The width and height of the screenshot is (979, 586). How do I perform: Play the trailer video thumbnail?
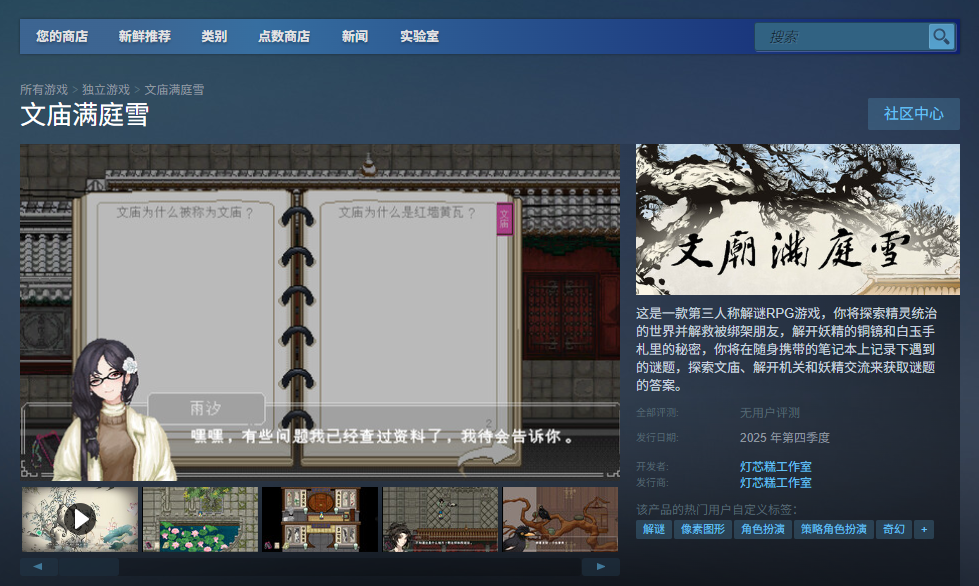tap(80, 519)
